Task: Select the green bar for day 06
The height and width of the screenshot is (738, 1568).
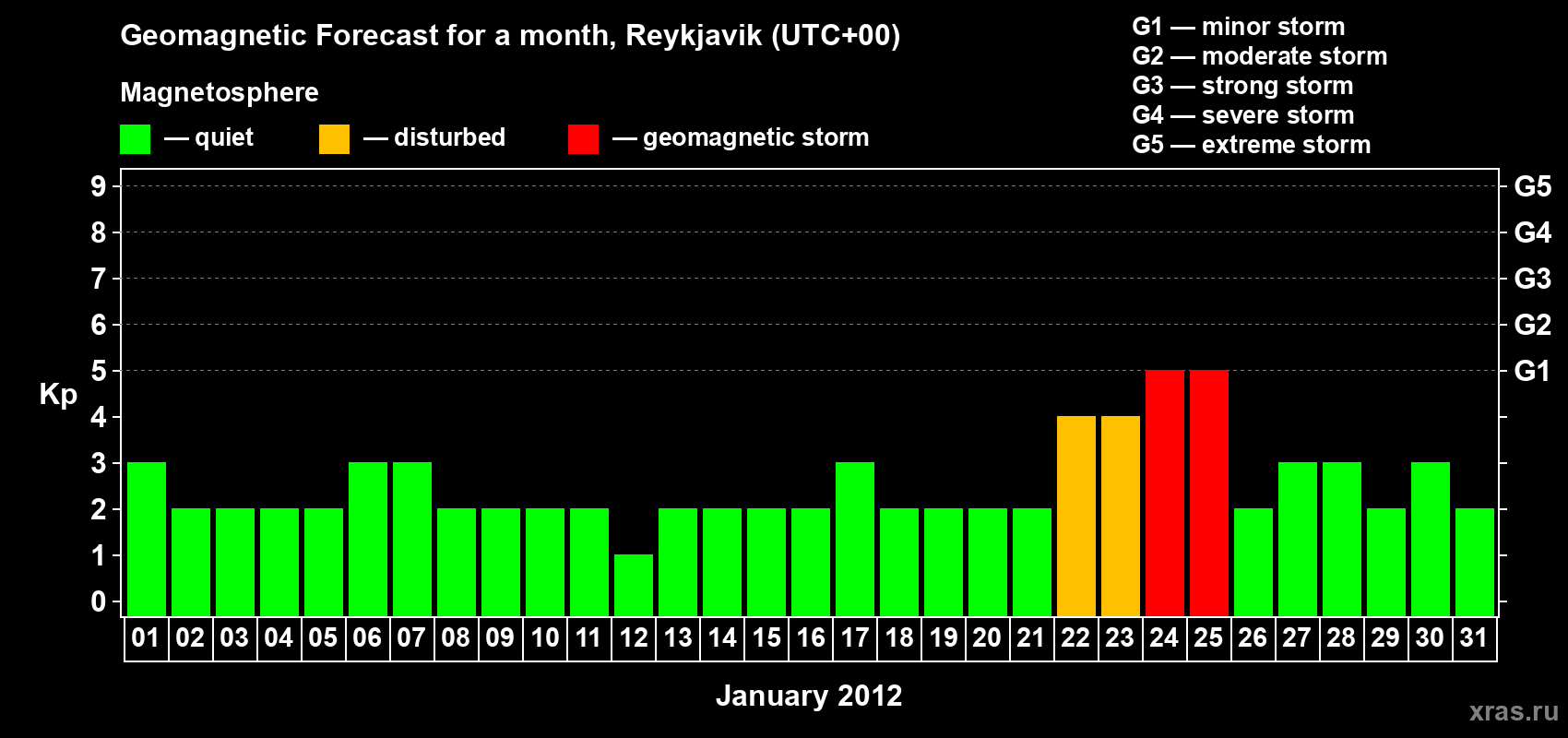Action: [368, 539]
